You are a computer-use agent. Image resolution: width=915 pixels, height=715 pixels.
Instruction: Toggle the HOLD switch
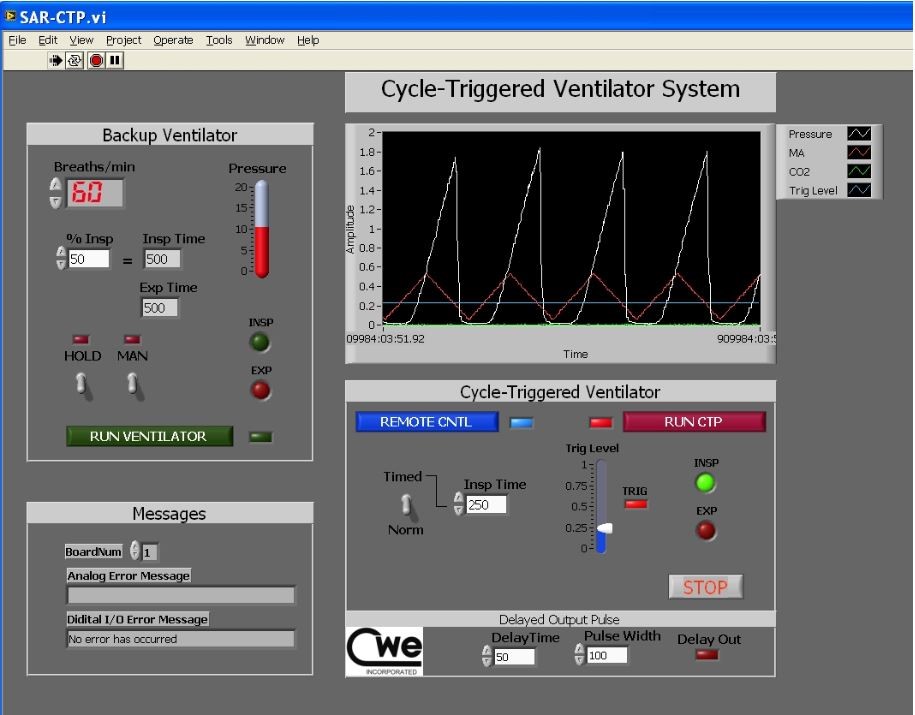tap(84, 383)
